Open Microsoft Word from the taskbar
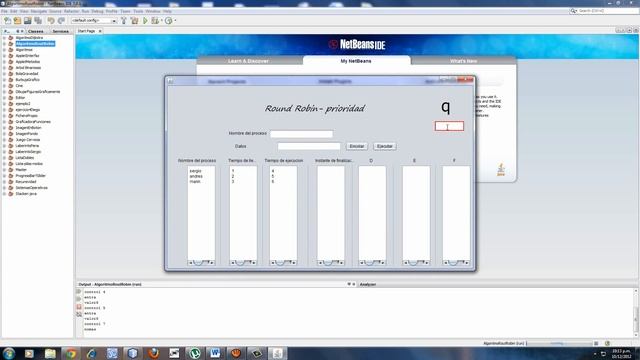640x360 pixels. [215, 353]
